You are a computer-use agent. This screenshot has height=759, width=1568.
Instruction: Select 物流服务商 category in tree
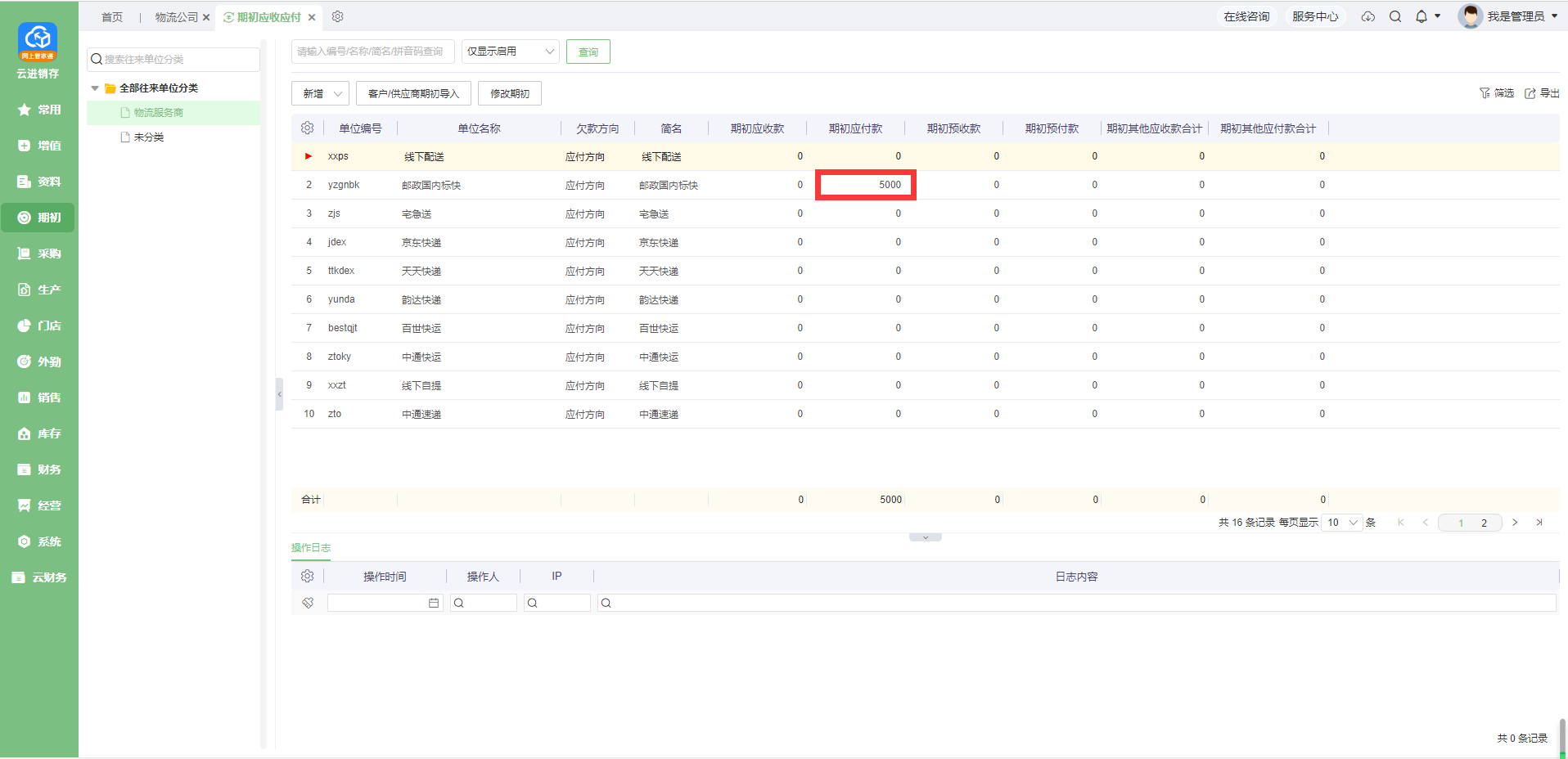coord(159,113)
